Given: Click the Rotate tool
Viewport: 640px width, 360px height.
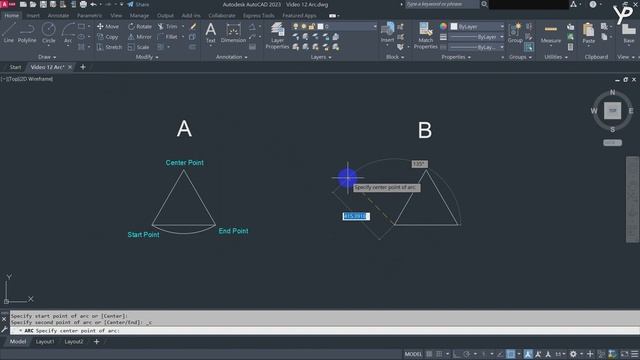Looking at the screenshot, I should [140, 27].
